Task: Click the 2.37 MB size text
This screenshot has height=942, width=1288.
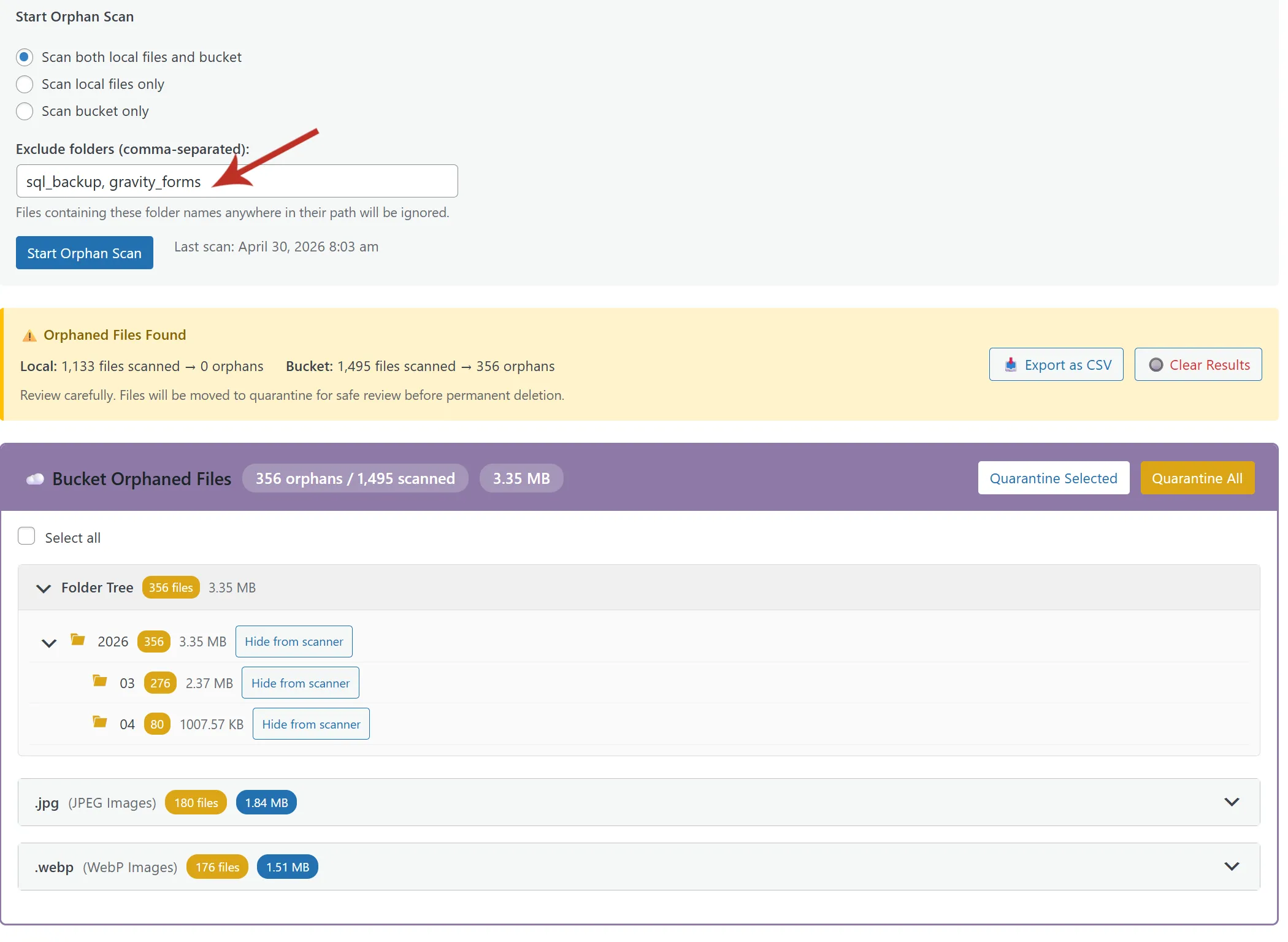Action: point(209,684)
